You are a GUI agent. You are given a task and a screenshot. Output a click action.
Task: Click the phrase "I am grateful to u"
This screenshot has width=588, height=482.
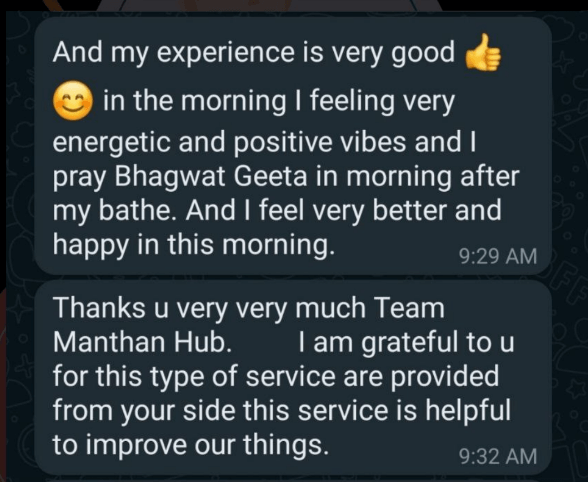[x=406, y=342]
